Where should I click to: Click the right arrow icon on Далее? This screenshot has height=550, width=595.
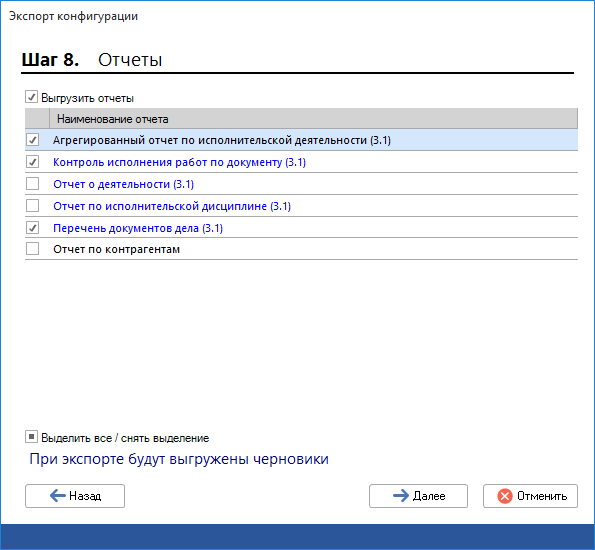tap(401, 495)
